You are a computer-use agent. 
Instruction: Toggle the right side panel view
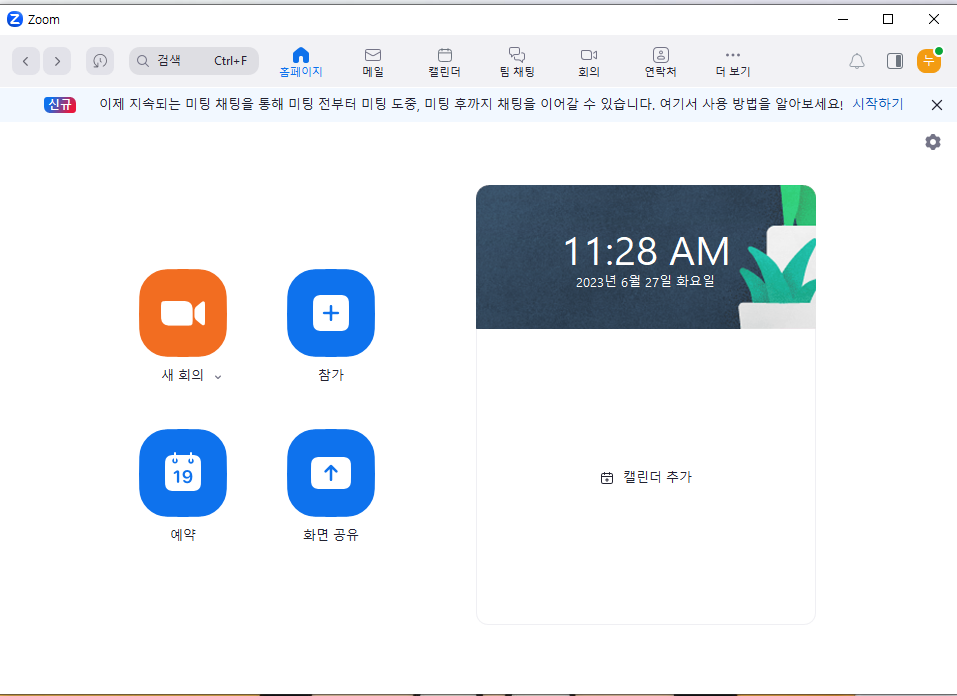893,61
